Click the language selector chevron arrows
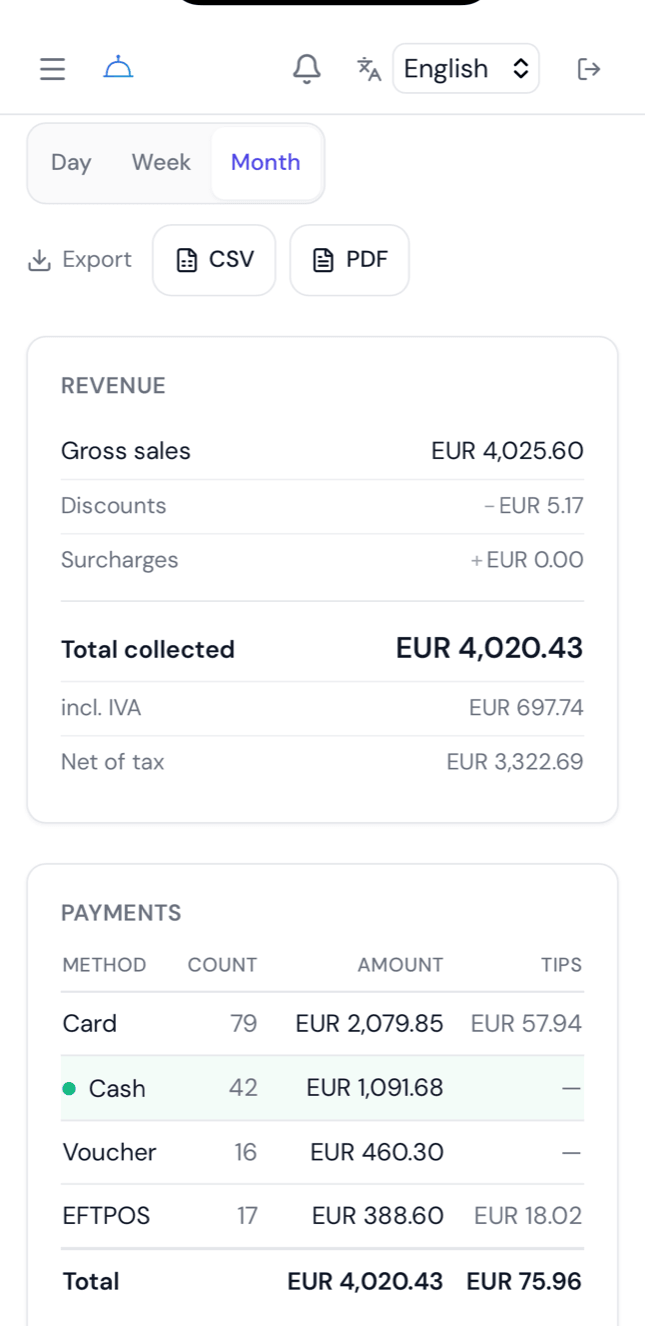This screenshot has height=1326, width=645. coord(520,69)
